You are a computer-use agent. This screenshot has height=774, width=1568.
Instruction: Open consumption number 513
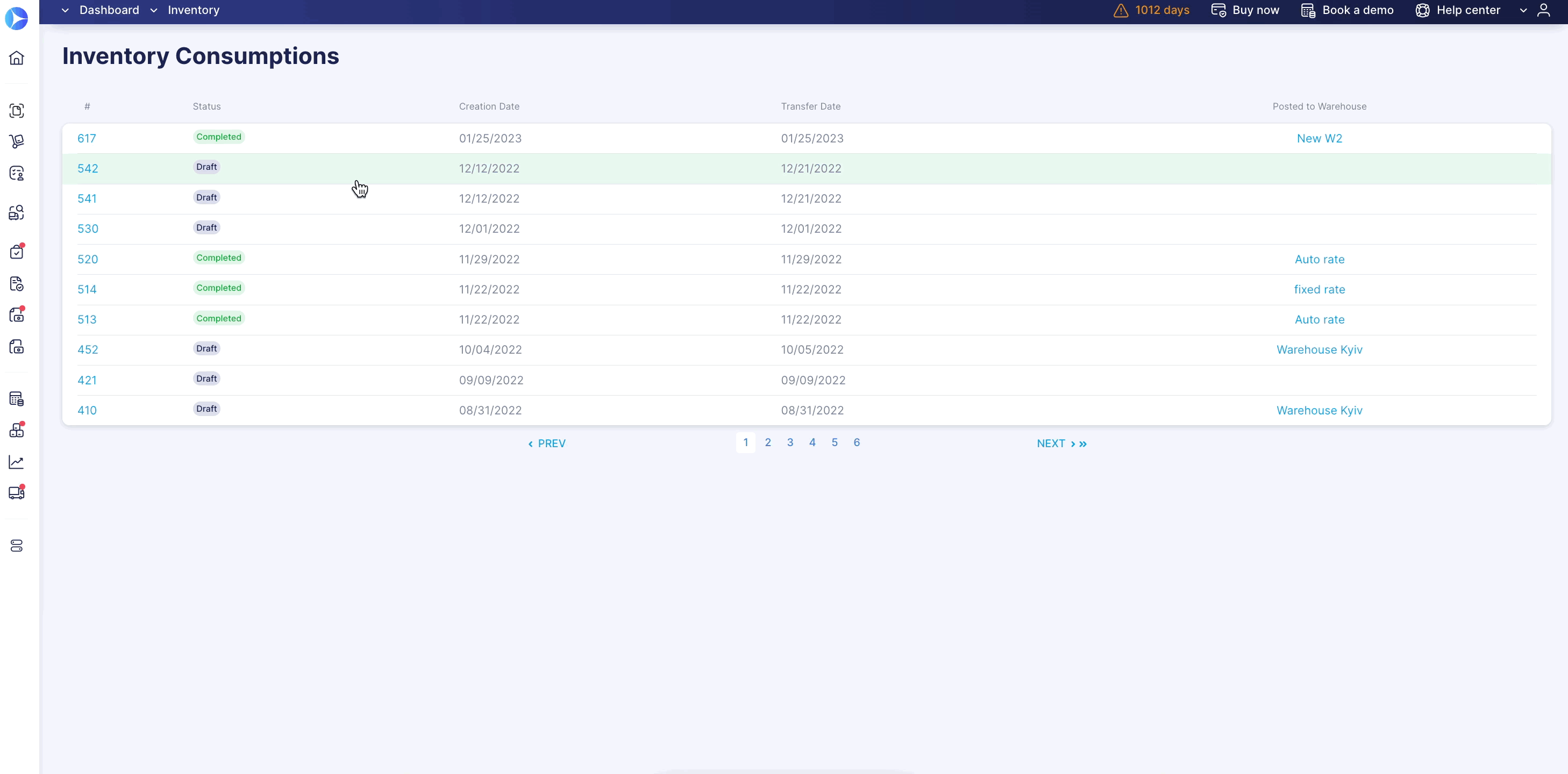(x=87, y=319)
